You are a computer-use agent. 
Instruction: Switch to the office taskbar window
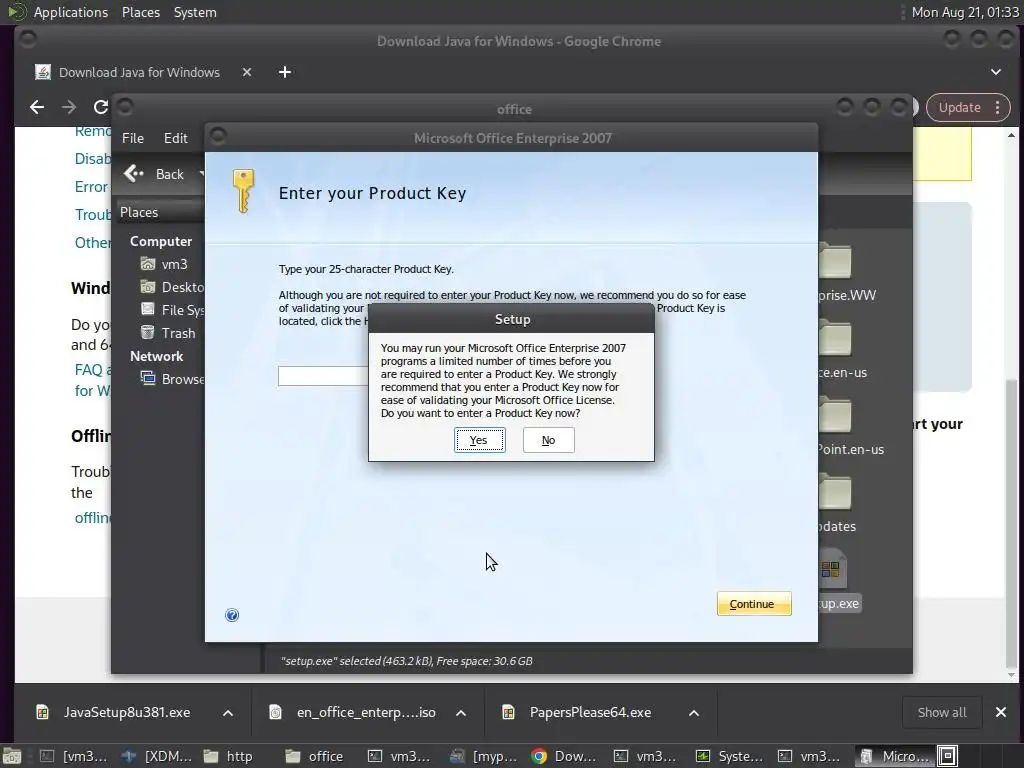tap(315, 756)
